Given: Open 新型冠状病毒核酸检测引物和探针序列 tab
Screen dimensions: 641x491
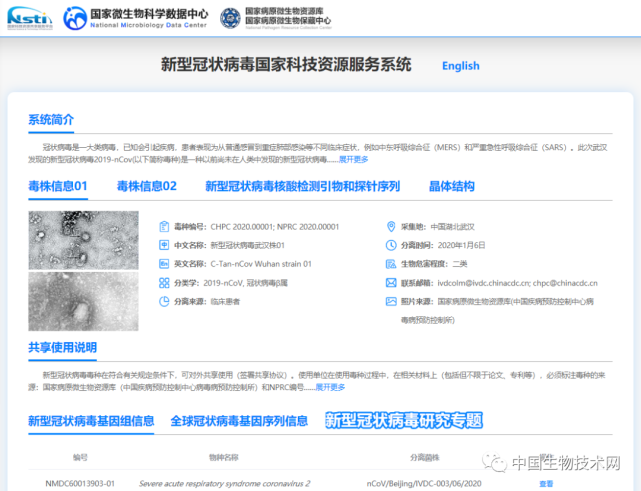Looking at the screenshot, I should [x=303, y=186].
